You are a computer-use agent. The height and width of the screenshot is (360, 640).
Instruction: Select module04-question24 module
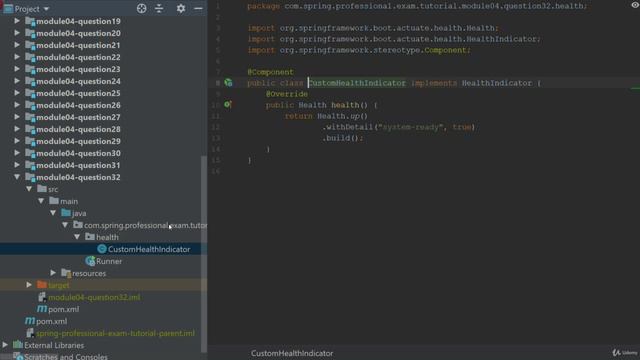78,81
